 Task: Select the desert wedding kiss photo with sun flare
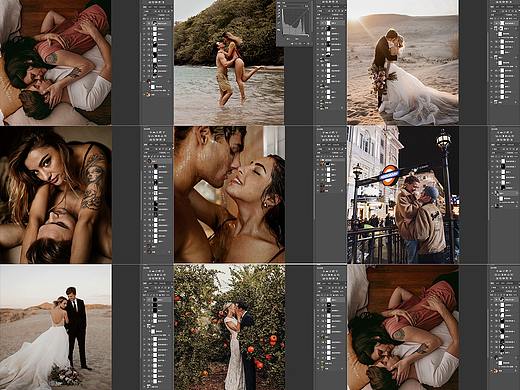[403, 62]
